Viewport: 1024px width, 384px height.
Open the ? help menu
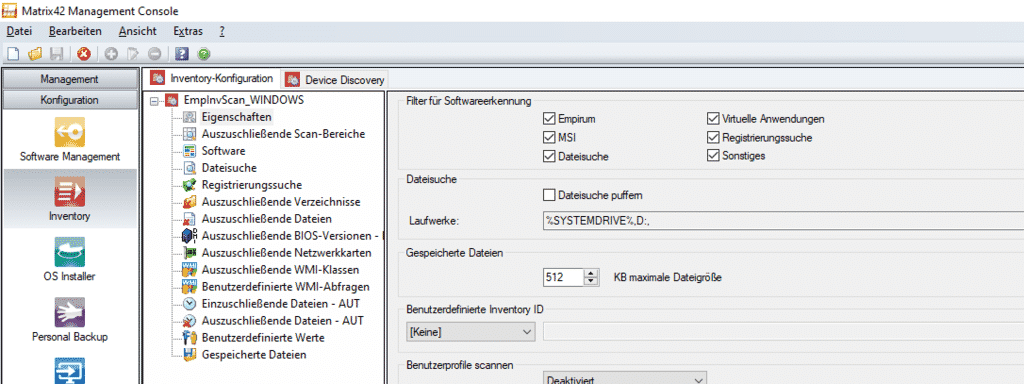222,31
